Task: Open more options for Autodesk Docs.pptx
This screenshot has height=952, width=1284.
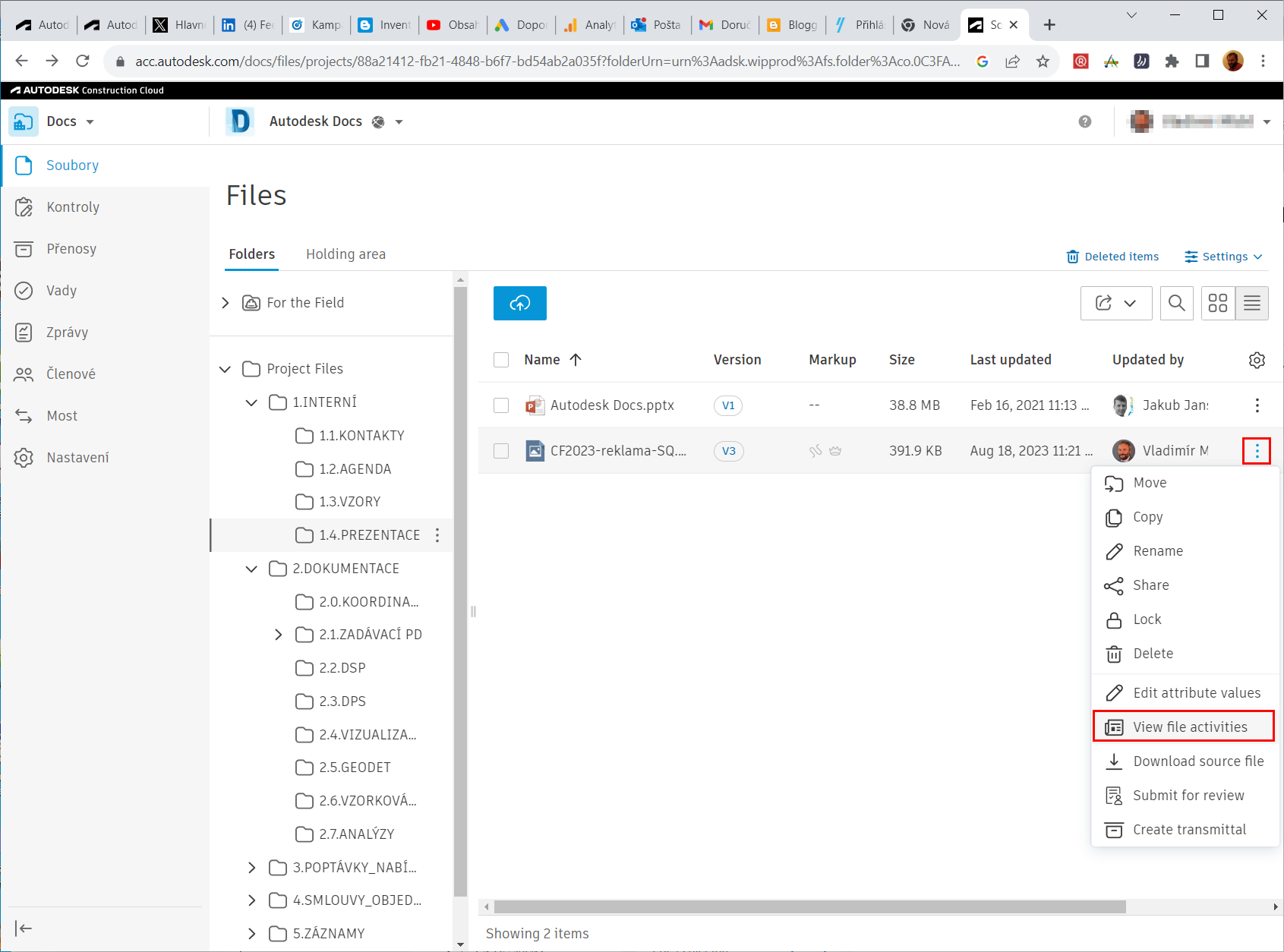Action: (x=1257, y=405)
